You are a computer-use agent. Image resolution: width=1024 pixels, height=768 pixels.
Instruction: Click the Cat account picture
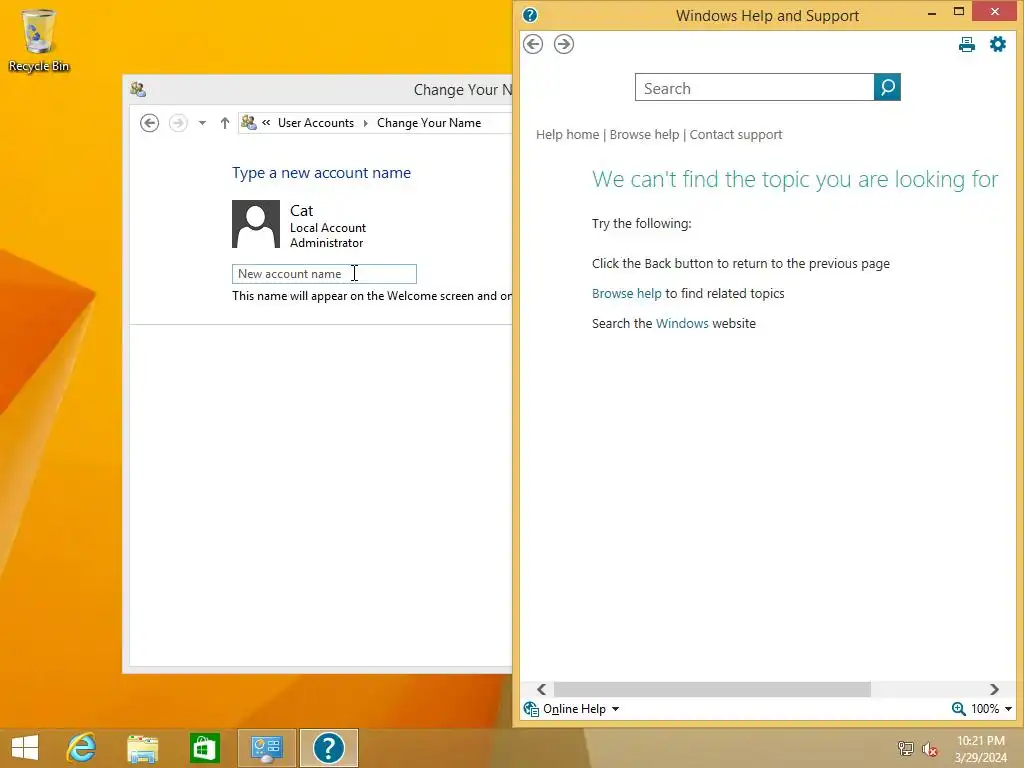pyautogui.click(x=256, y=224)
